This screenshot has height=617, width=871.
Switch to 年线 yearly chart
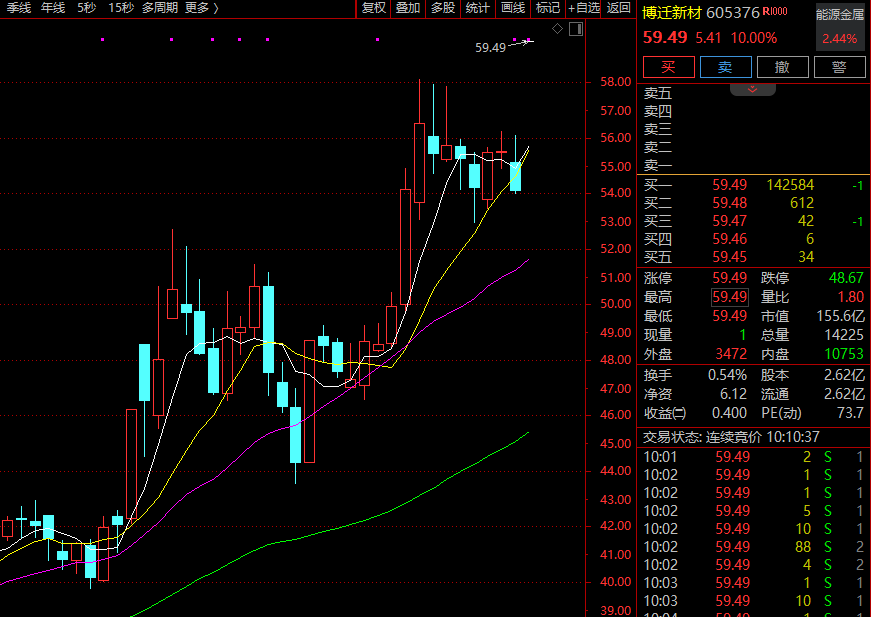coord(53,8)
